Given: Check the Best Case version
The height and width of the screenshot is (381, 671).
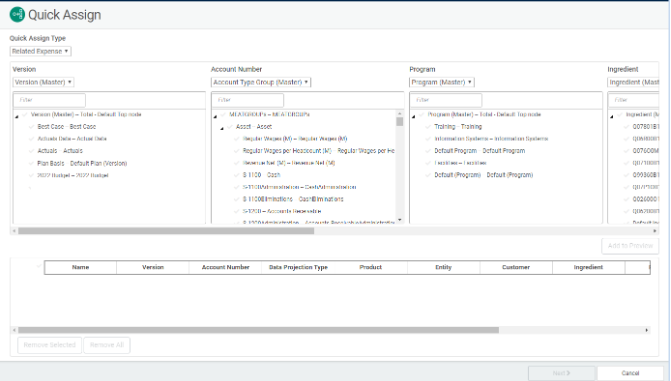Looking at the screenshot, I should coord(31,127).
